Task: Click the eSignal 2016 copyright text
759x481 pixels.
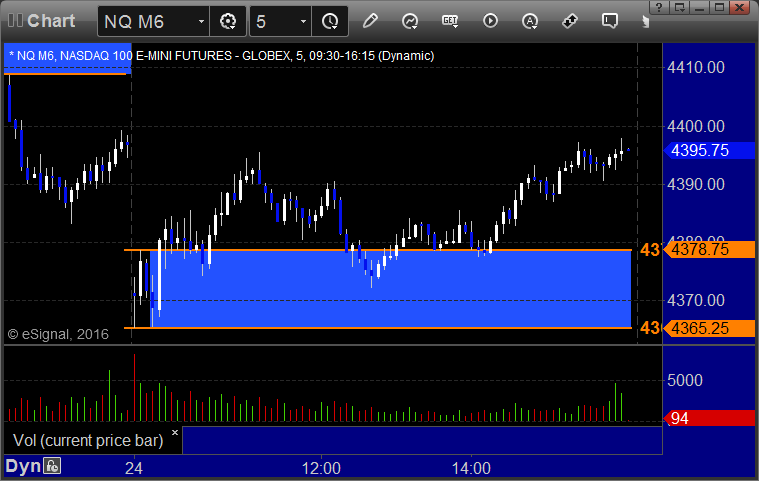Action: tap(58, 334)
